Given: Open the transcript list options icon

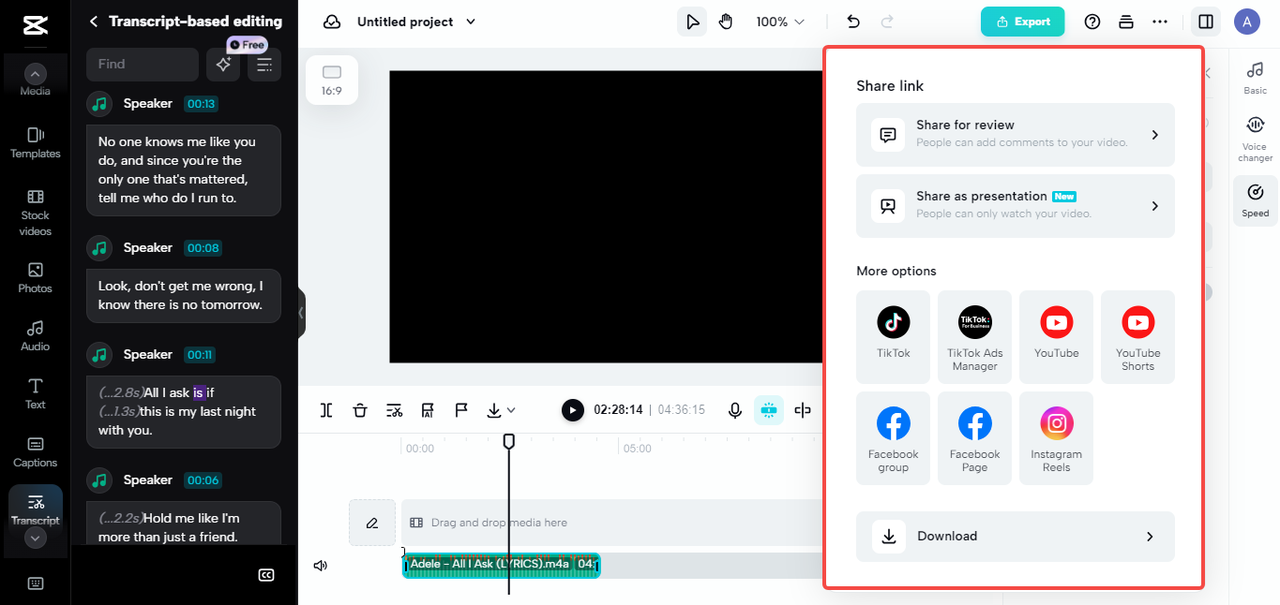Looking at the screenshot, I should coord(264,64).
